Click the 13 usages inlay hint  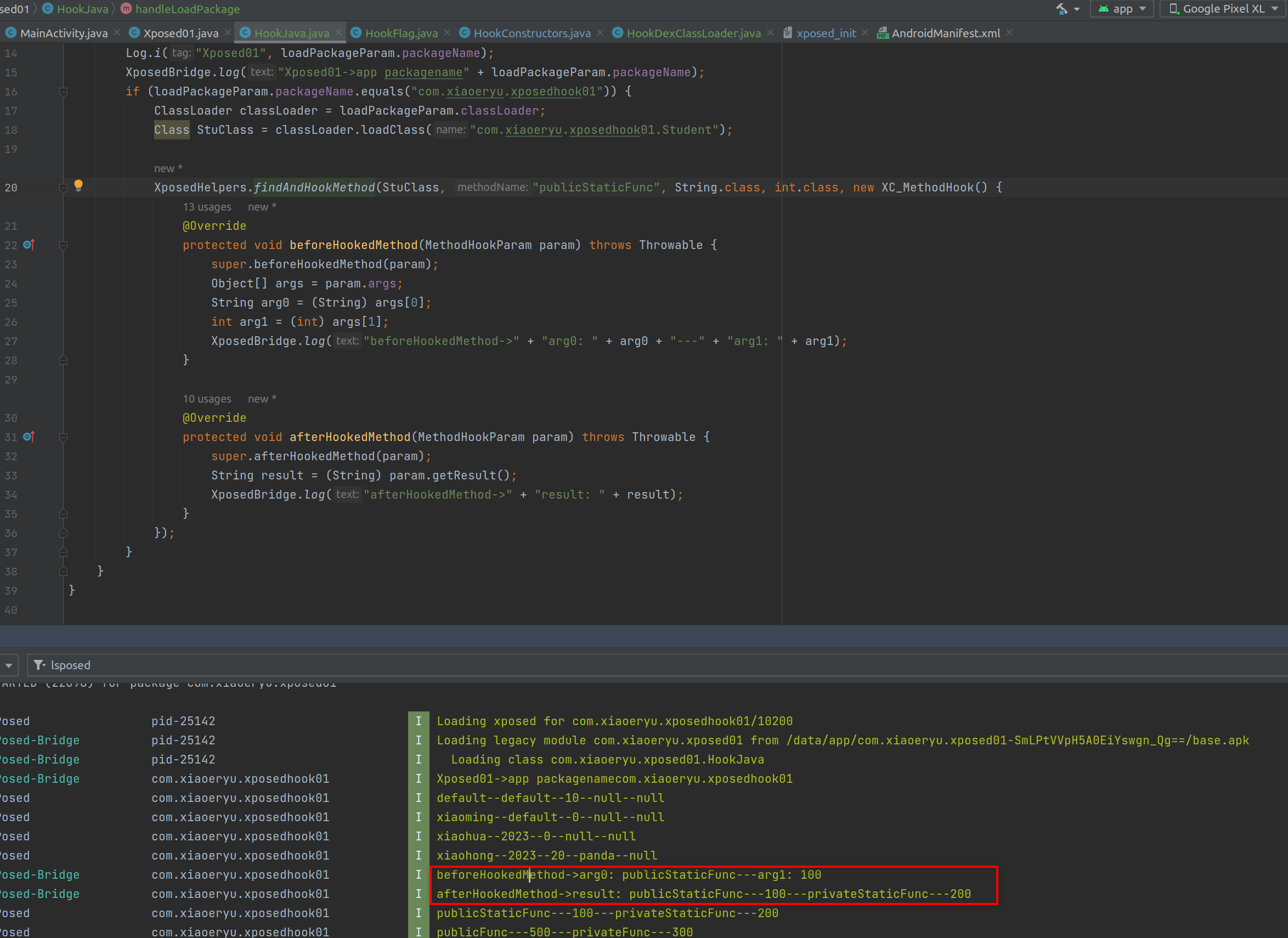207,207
